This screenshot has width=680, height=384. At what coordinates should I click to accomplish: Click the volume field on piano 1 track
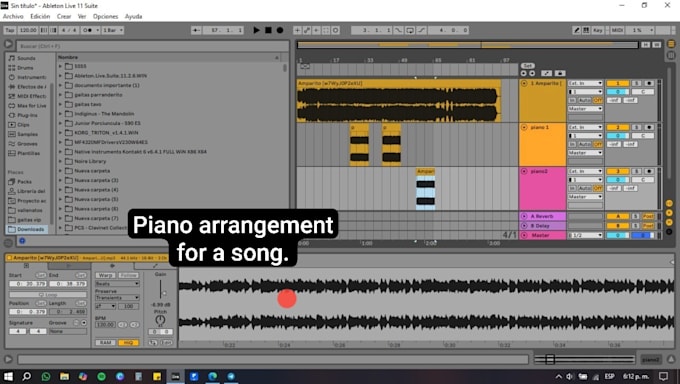(618, 136)
